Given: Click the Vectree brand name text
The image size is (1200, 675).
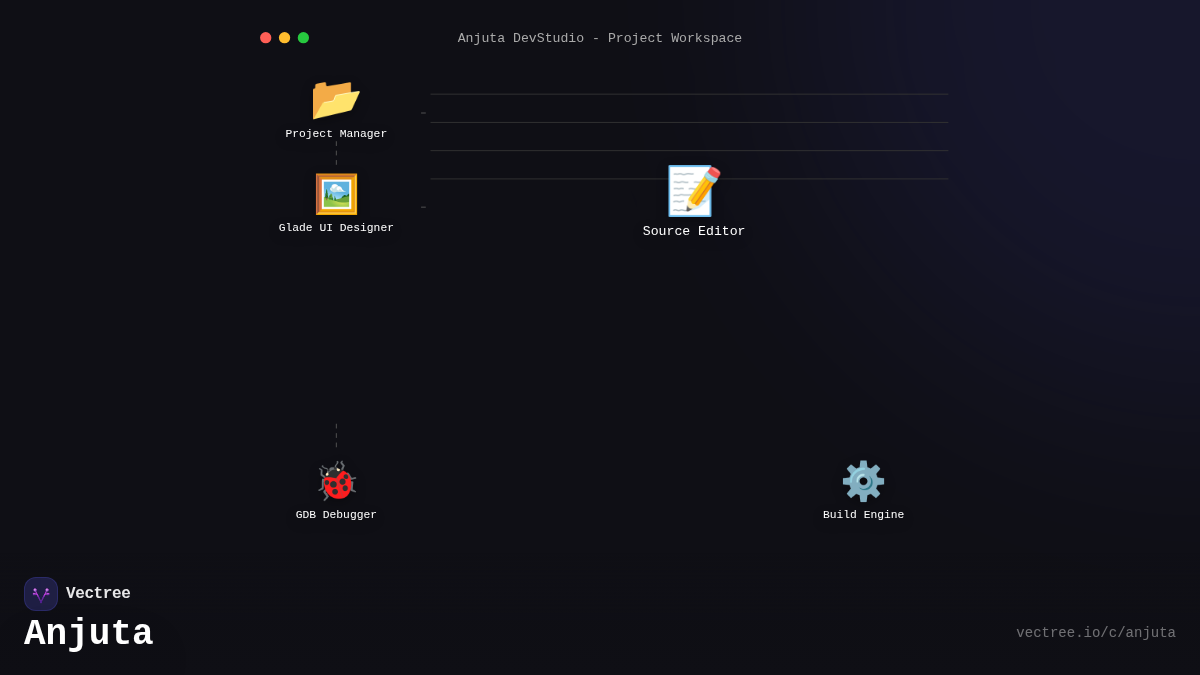Looking at the screenshot, I should pos(98,594).
